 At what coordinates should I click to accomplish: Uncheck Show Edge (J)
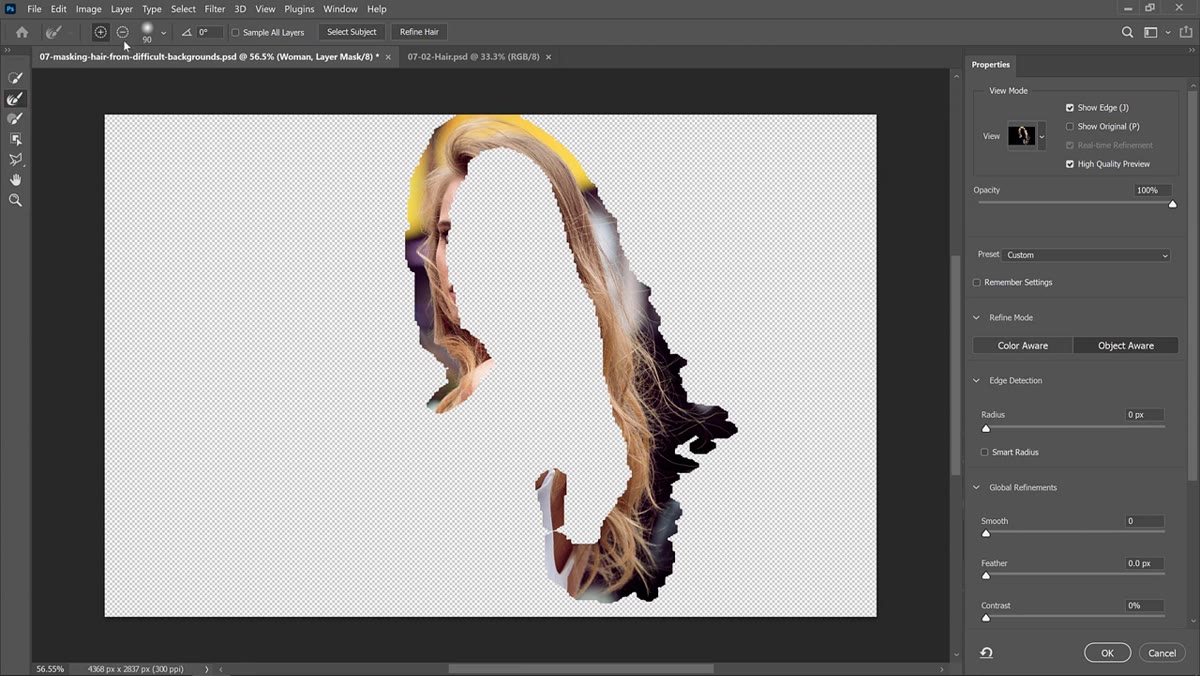1070,107
